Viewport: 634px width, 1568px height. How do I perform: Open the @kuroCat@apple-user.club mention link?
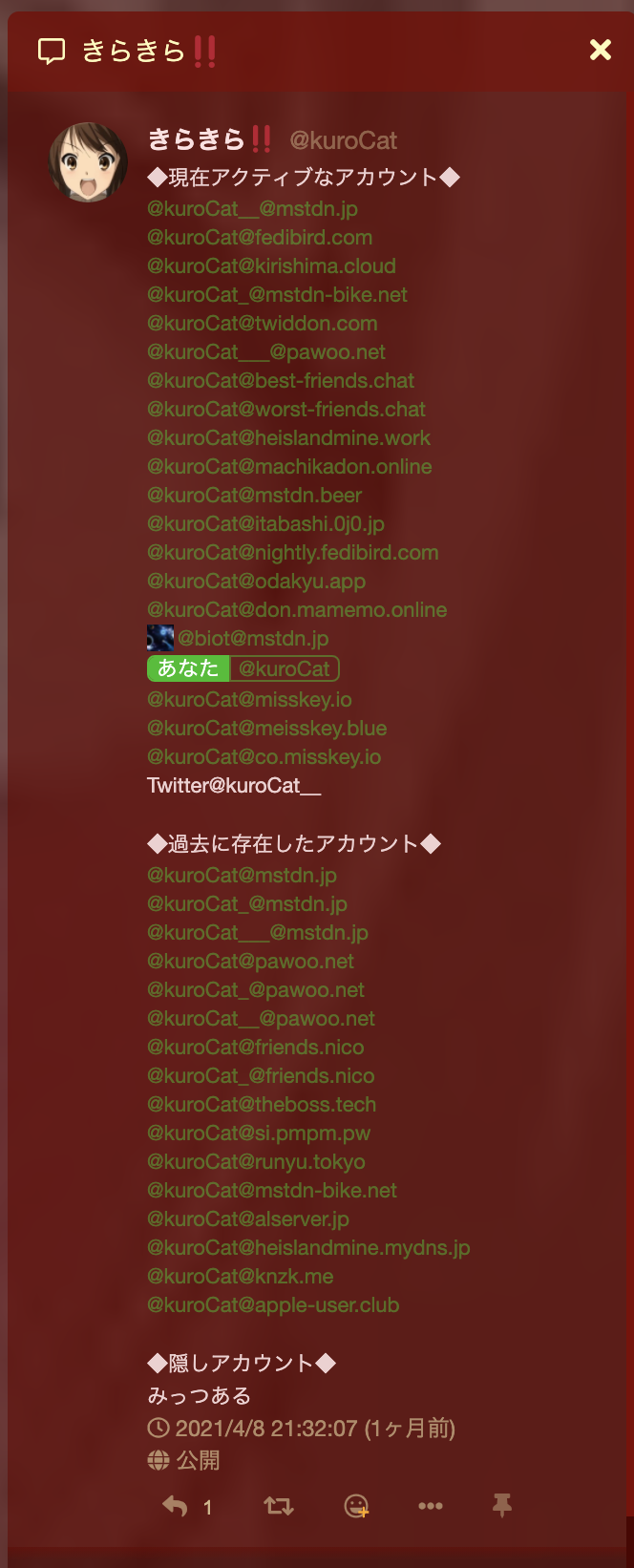coord(273,1304)
